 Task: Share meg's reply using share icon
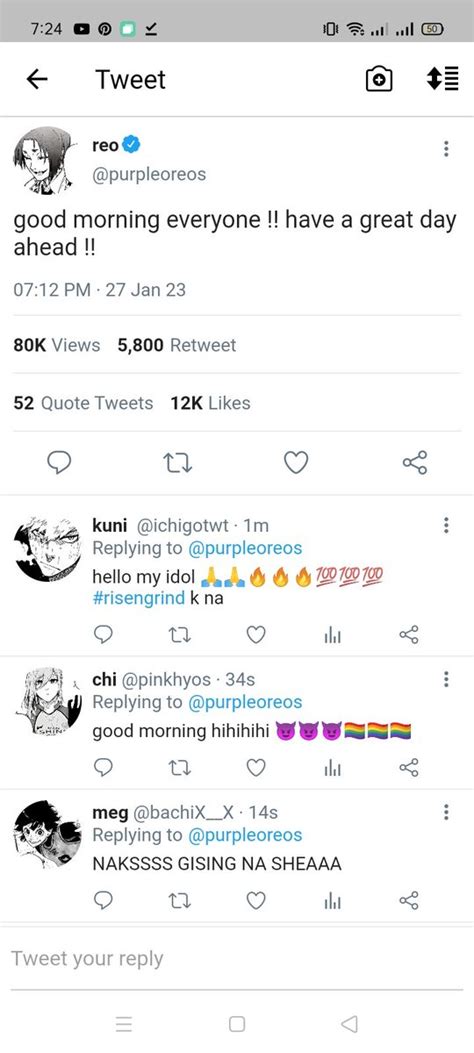[x=409, y=901]
